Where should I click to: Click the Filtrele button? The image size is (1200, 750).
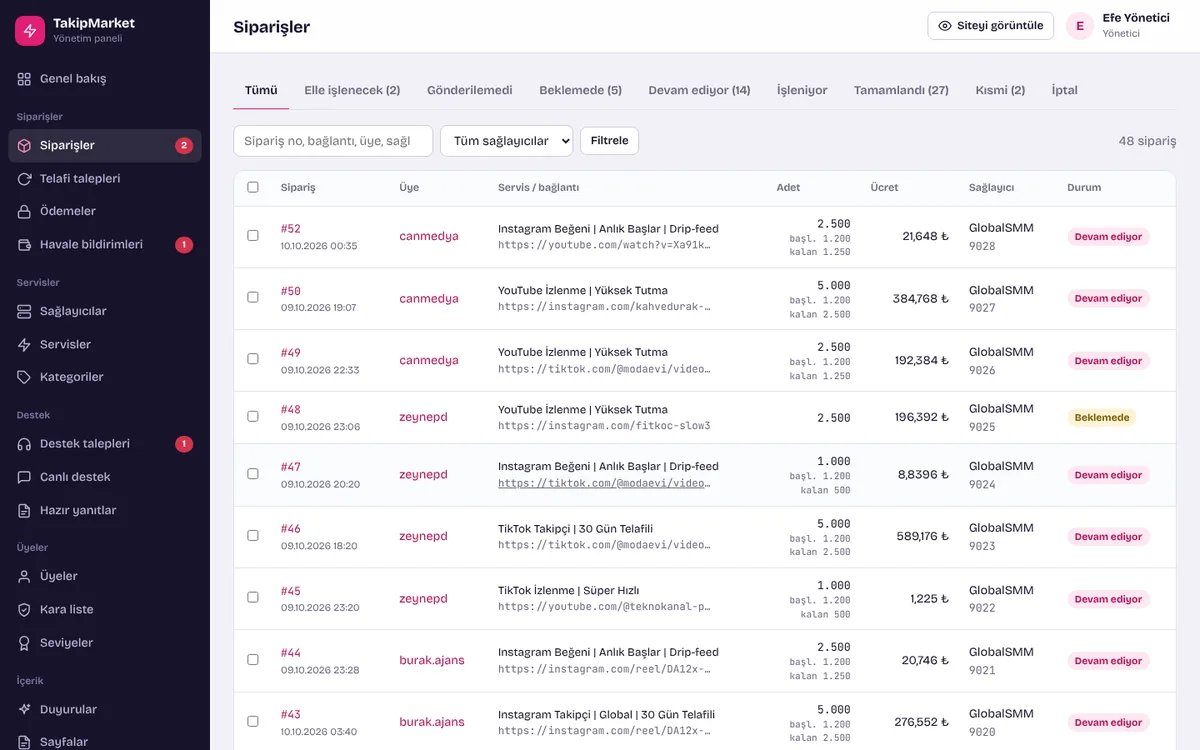[x=609, y=141]
